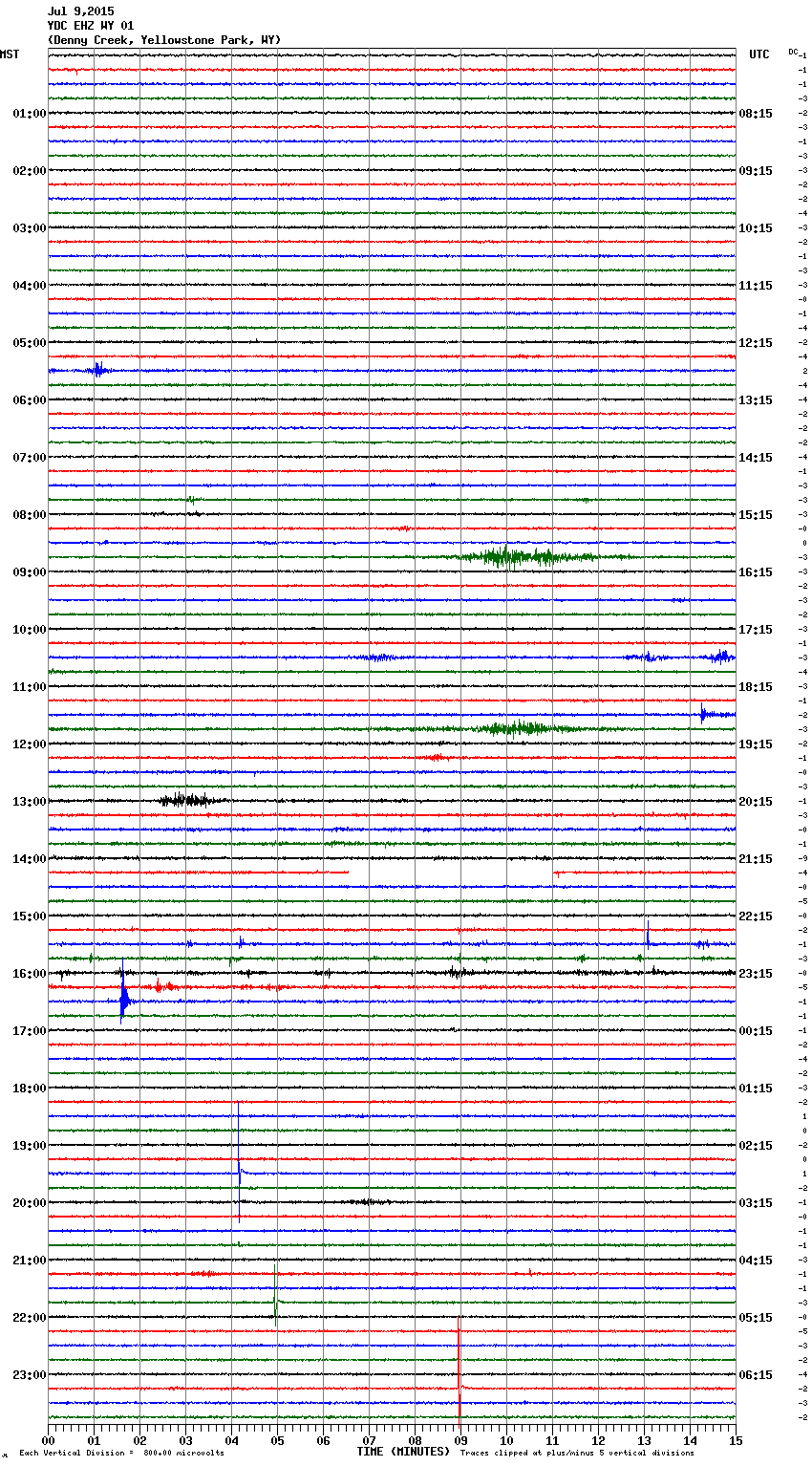This screenshot has width=812, height=1466.
Task: Click the 04:15 UTC time label
Action: [756, 1261]
